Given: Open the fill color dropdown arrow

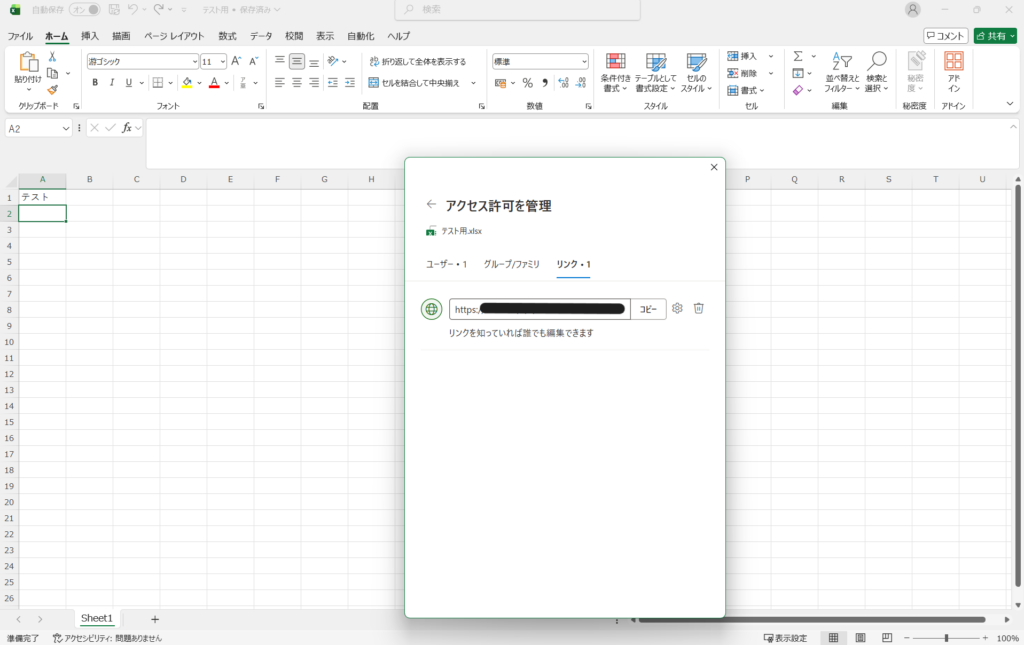Looking at the screenshot, I should click(x=199, y=83).
